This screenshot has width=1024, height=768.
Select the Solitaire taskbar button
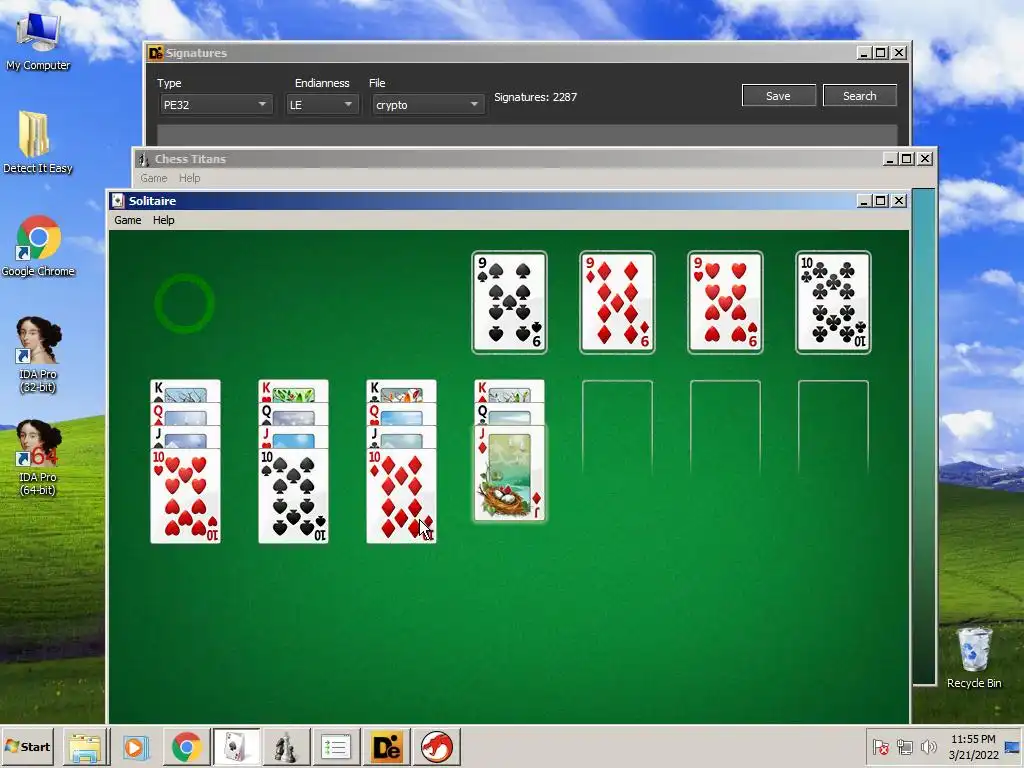(x=236, y=747)
